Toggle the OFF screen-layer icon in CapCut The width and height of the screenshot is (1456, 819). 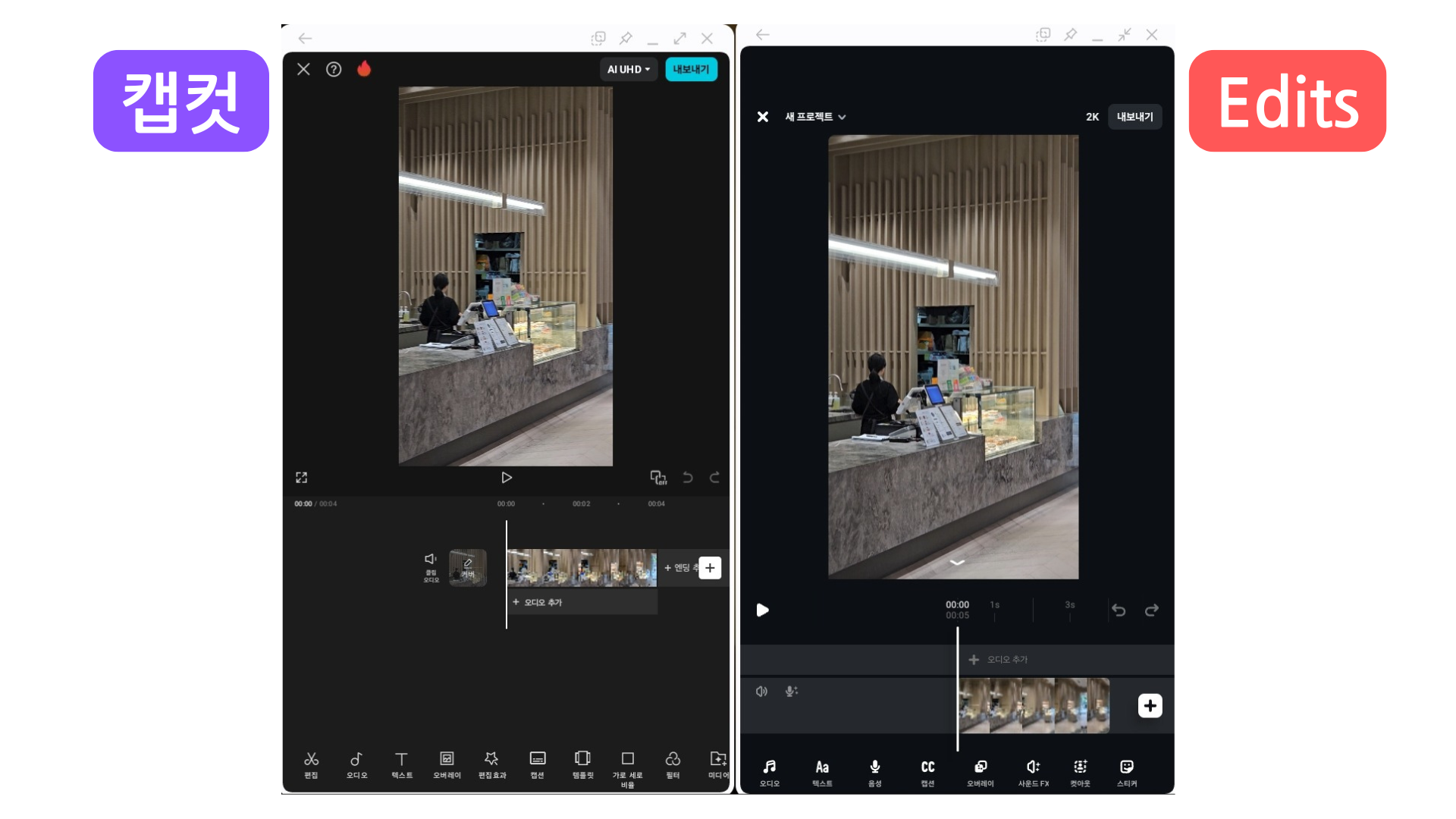tap(658, 477)
